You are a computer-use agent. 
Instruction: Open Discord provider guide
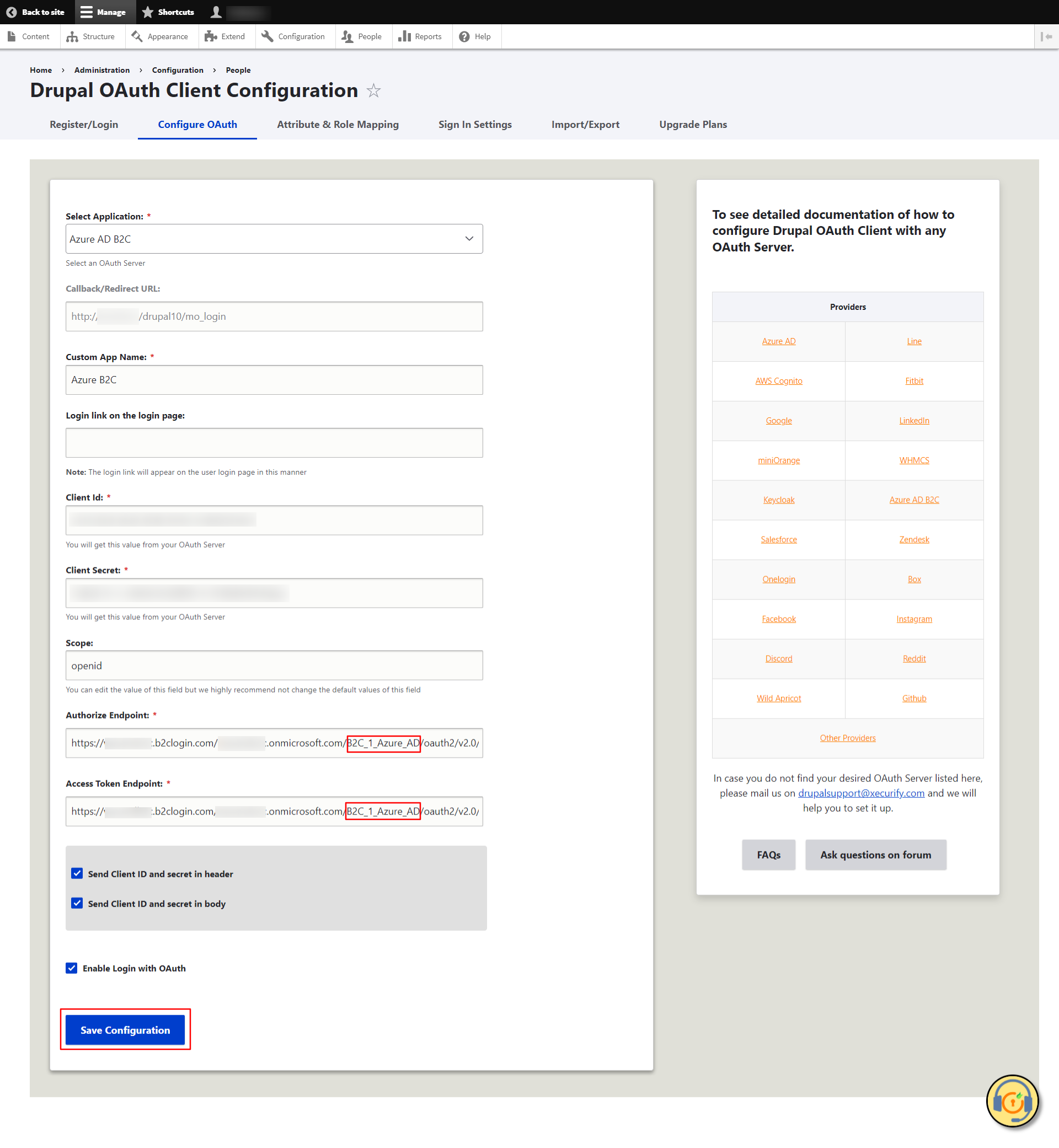click(779, 659)
